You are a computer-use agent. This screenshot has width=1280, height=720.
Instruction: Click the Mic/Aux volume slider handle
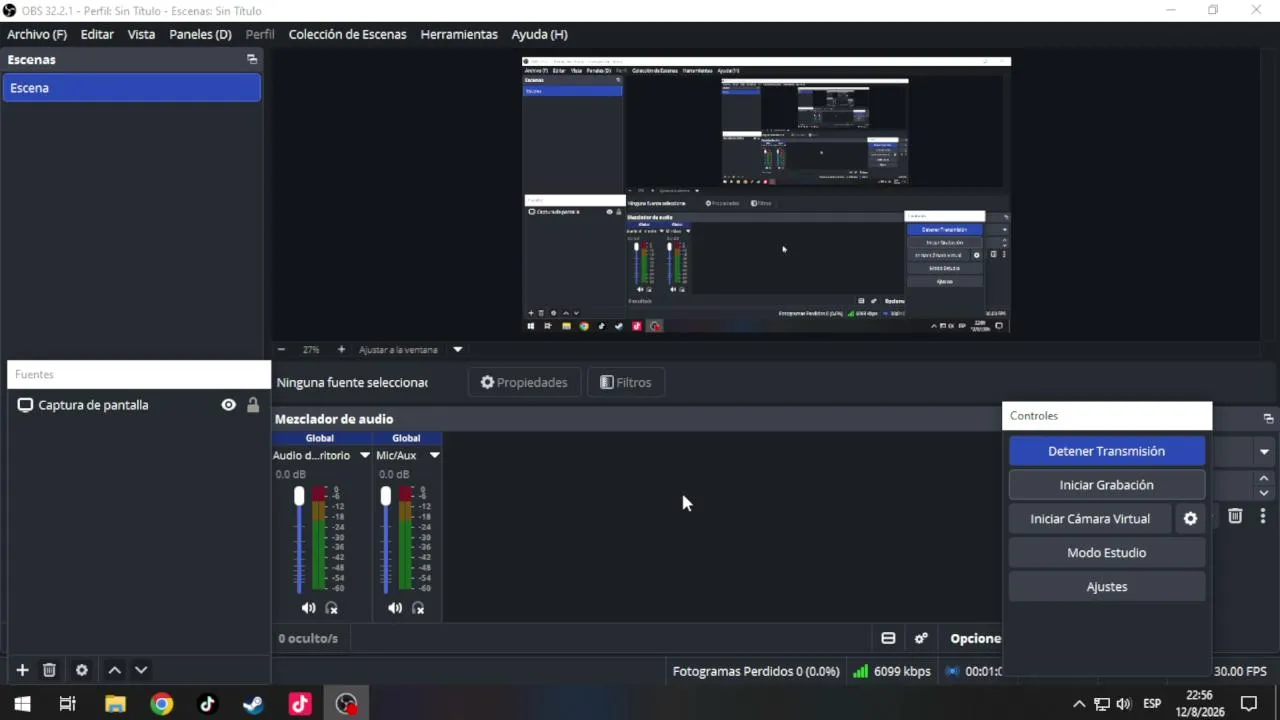tap(386, 497)
